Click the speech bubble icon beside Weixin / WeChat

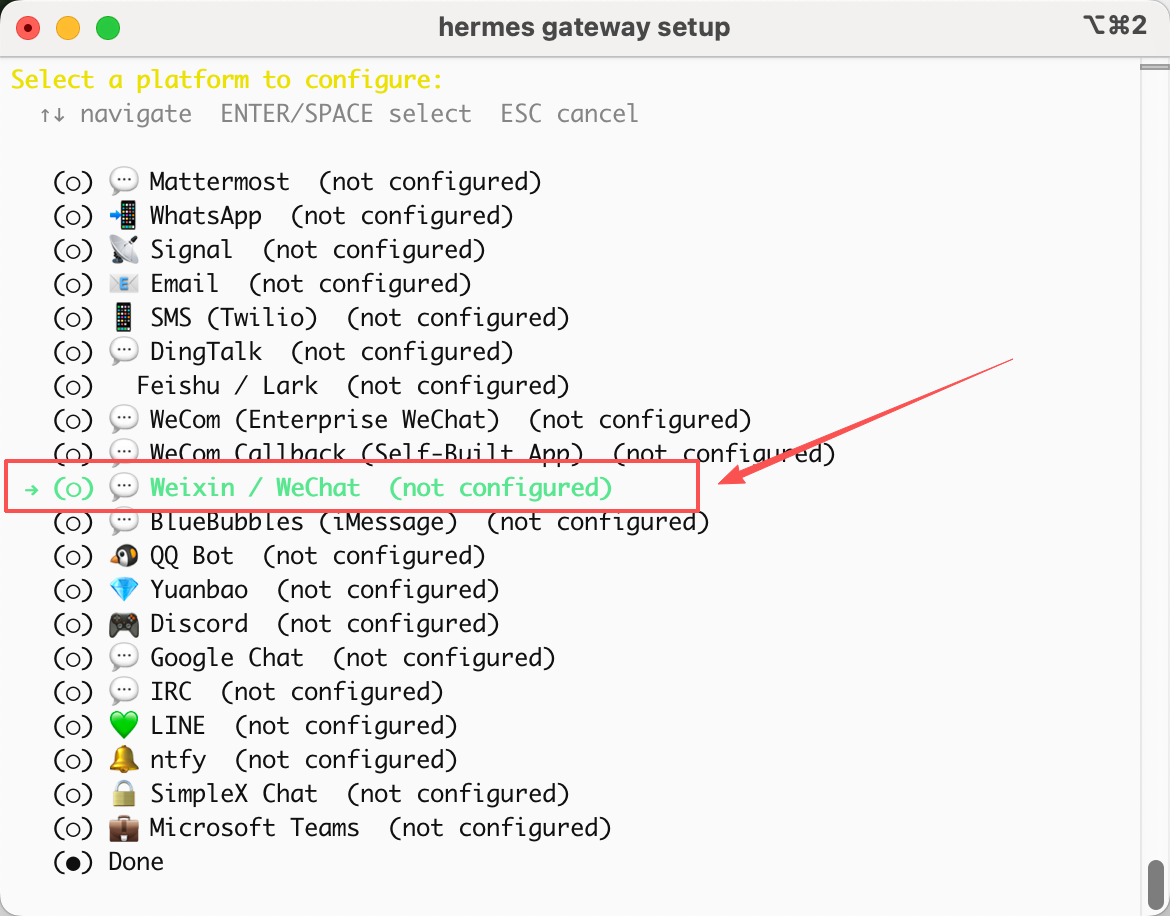click(x=124, y=487)
